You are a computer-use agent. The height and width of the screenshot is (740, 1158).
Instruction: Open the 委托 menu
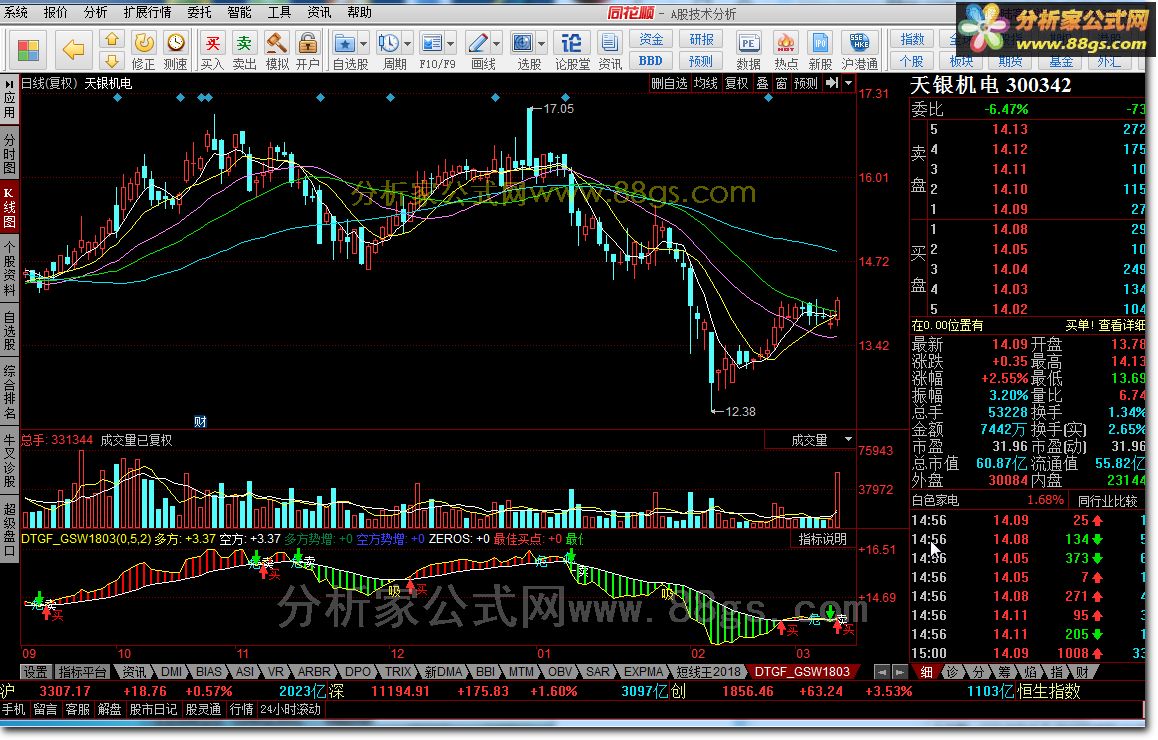coord(199,13)
